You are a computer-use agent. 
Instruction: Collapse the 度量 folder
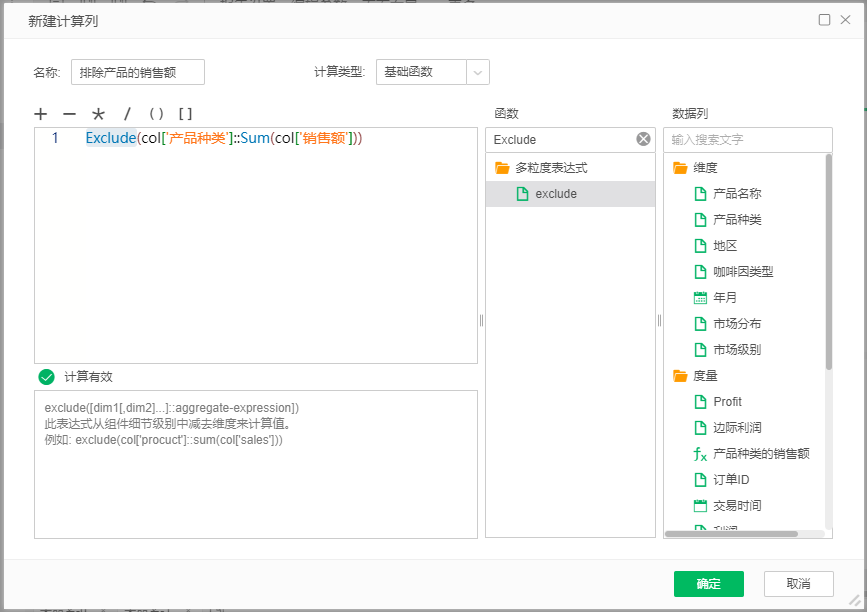[x=680, y=376]
